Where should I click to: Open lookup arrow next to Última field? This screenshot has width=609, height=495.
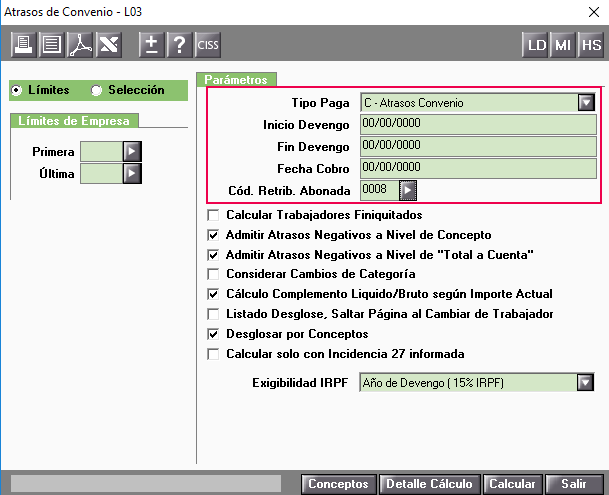coord(132,173)
